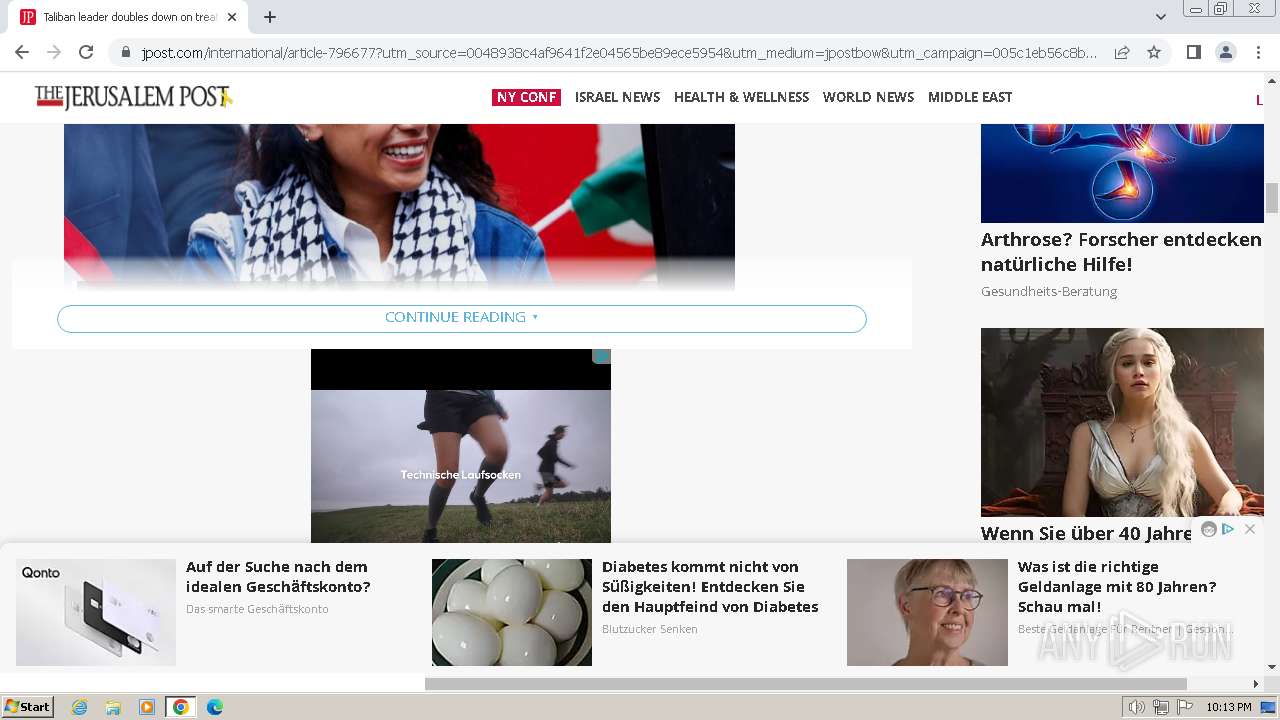
Task: Open Windows Media Player from taskbar
Action: click(147, 707)
